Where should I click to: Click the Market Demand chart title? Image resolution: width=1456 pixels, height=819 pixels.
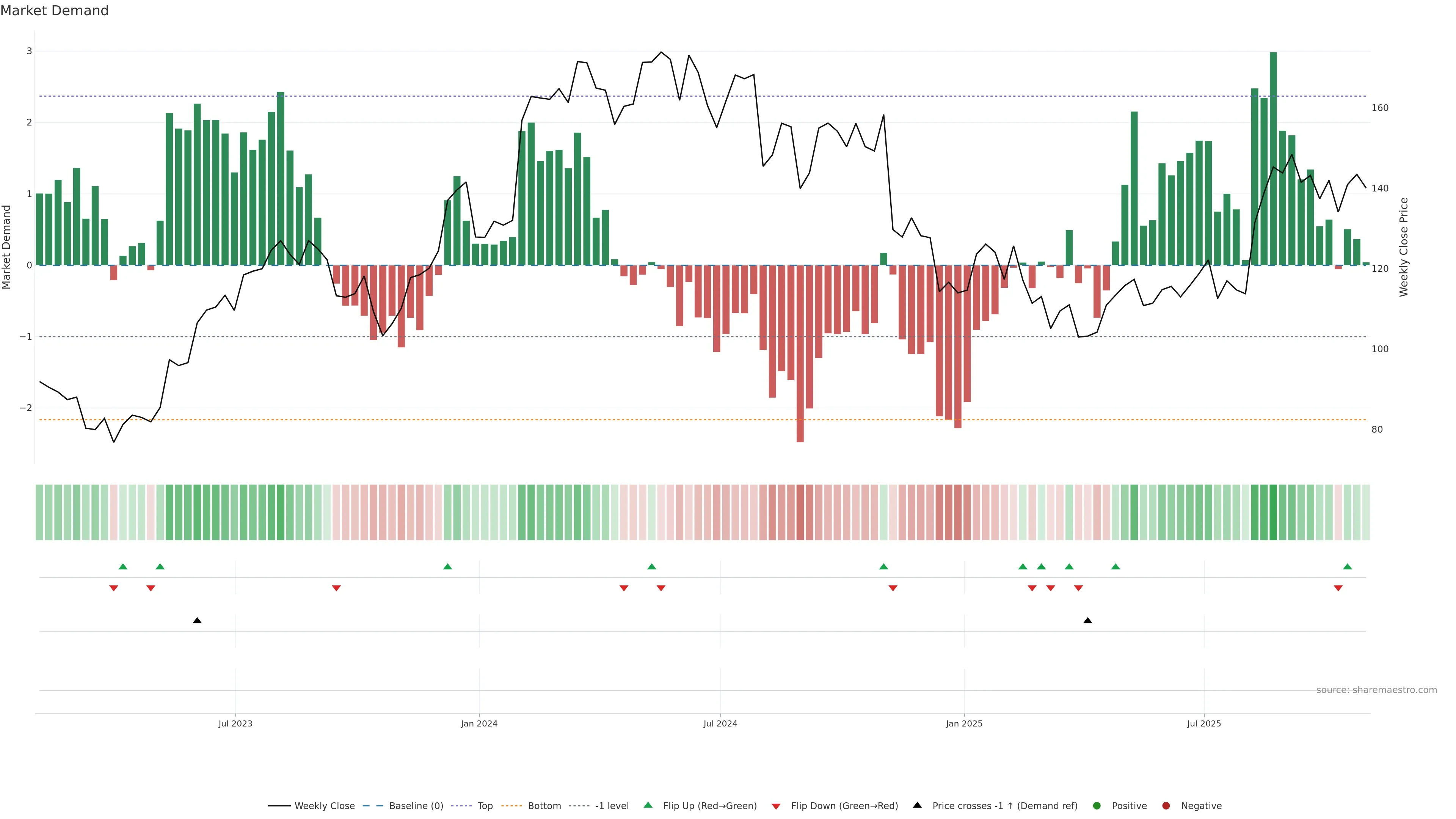point(55,11)
